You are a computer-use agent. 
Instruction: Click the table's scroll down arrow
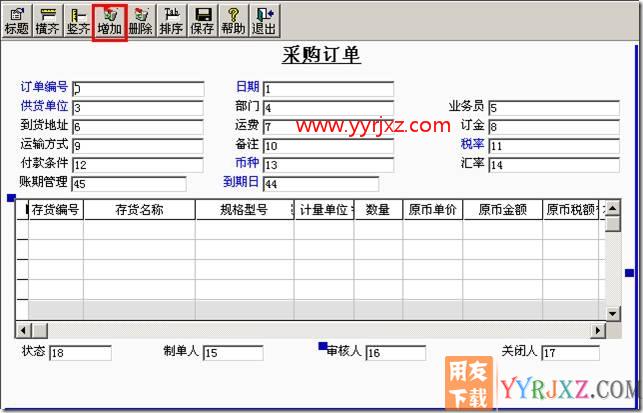(613, 314)
